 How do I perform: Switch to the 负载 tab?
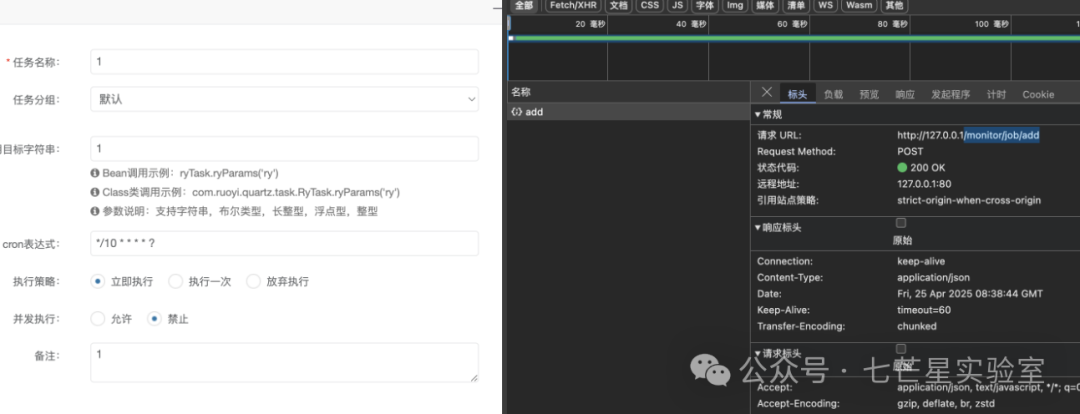[833, 94]
